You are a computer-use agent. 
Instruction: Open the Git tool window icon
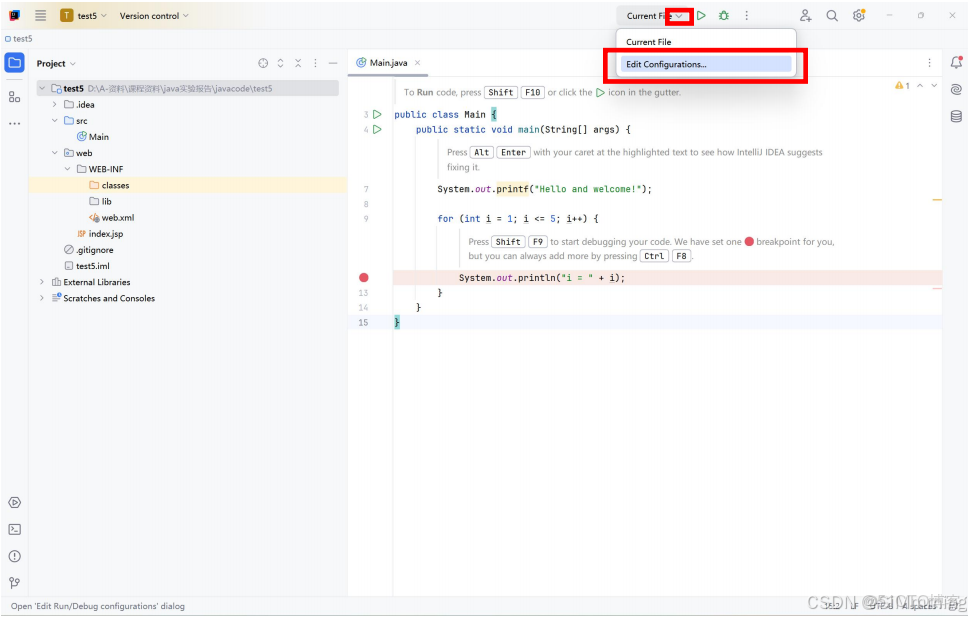[14, 581]
